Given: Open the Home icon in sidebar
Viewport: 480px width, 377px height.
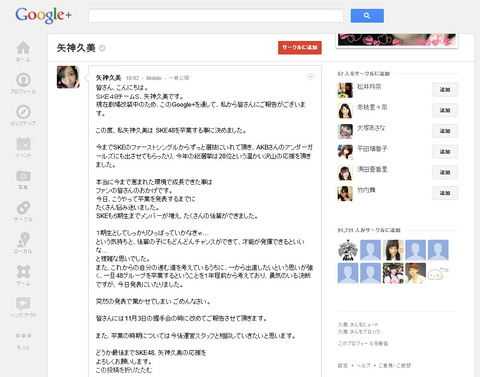Looking at the screenshot, I should click(23, 48).
